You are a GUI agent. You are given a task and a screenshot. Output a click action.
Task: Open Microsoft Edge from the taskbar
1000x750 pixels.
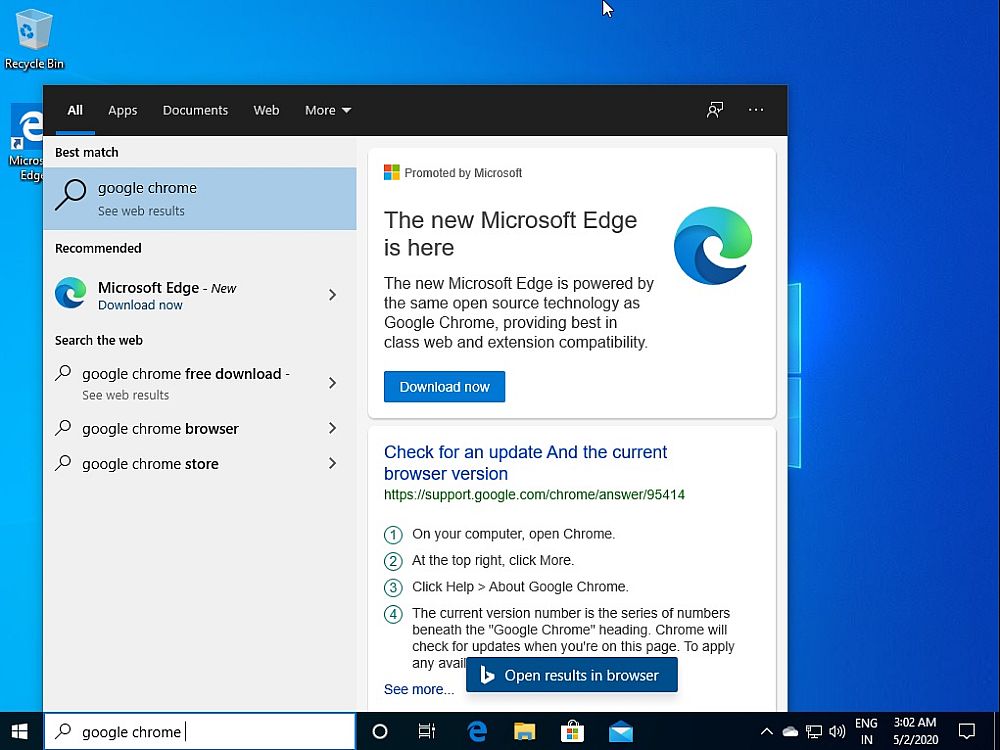(477, 731)
